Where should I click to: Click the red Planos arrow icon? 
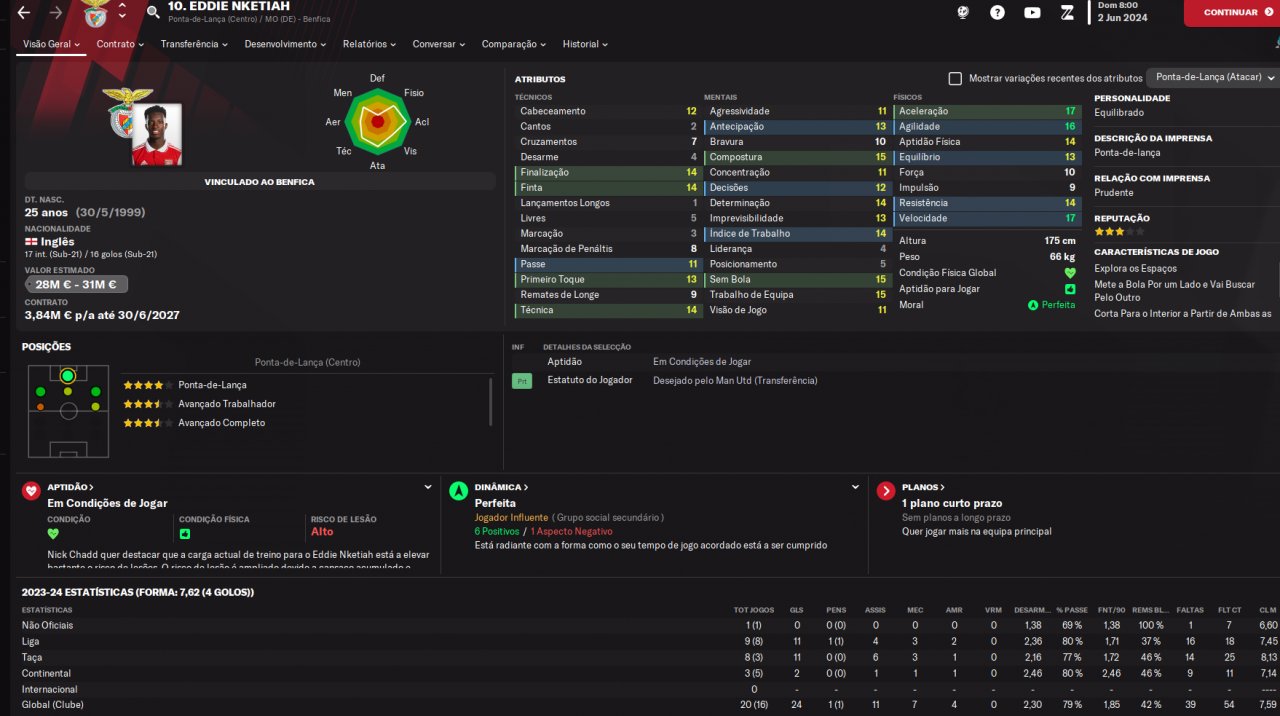coord(885,491)
